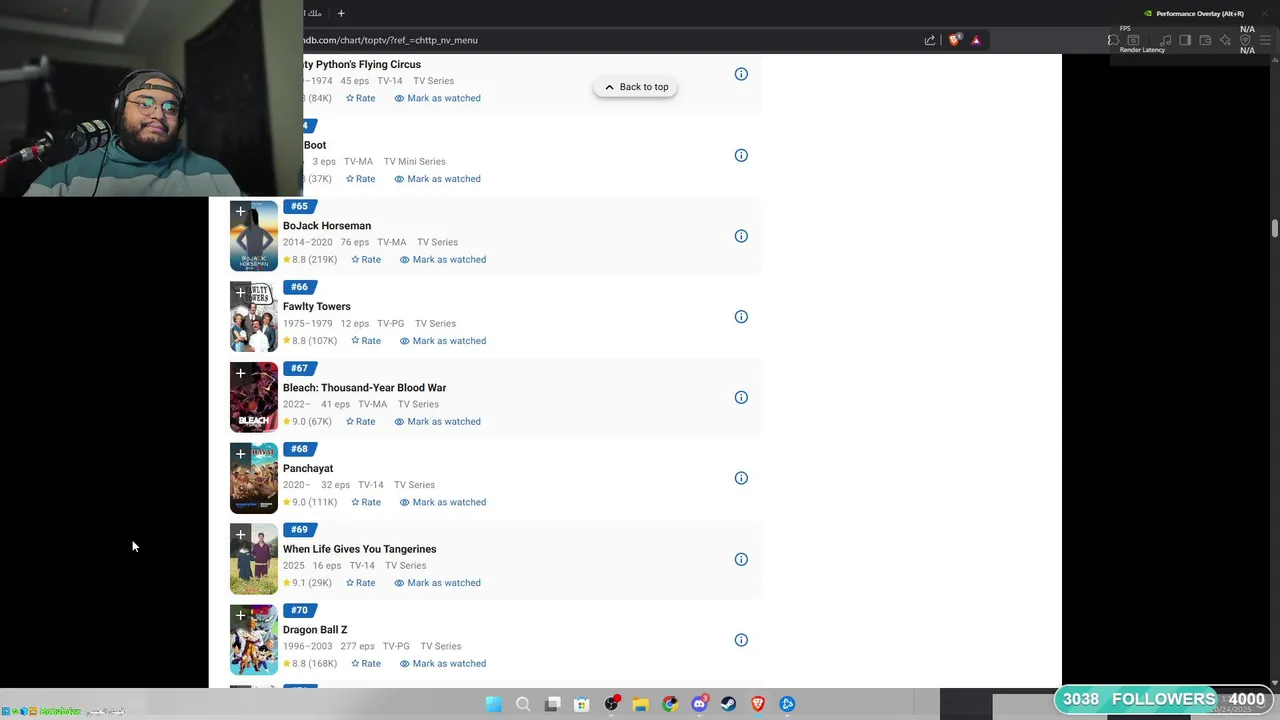Rate Fawlty Towers
Image resolution: width=1280 pixels, height=720 pixels.
pyautogui.click(x=366, y=341)
